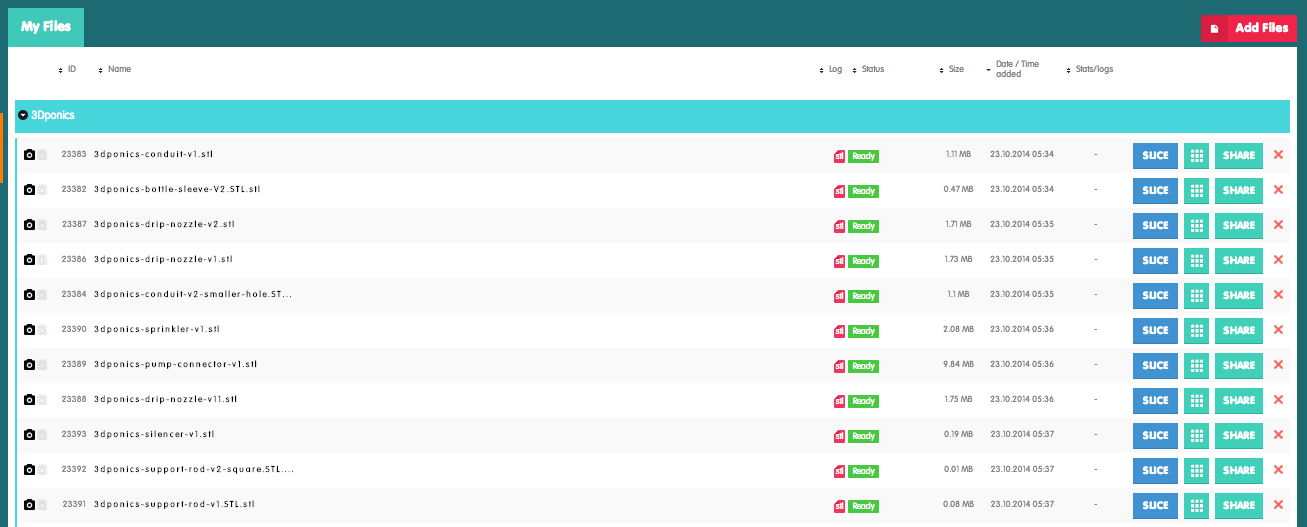The height and width of the screenshot is (527, 1307).
Task: Click the grid icon for 3dponics-sprinkler-v1.stl
Action: pyautogui.click(x=1196, y=331)
